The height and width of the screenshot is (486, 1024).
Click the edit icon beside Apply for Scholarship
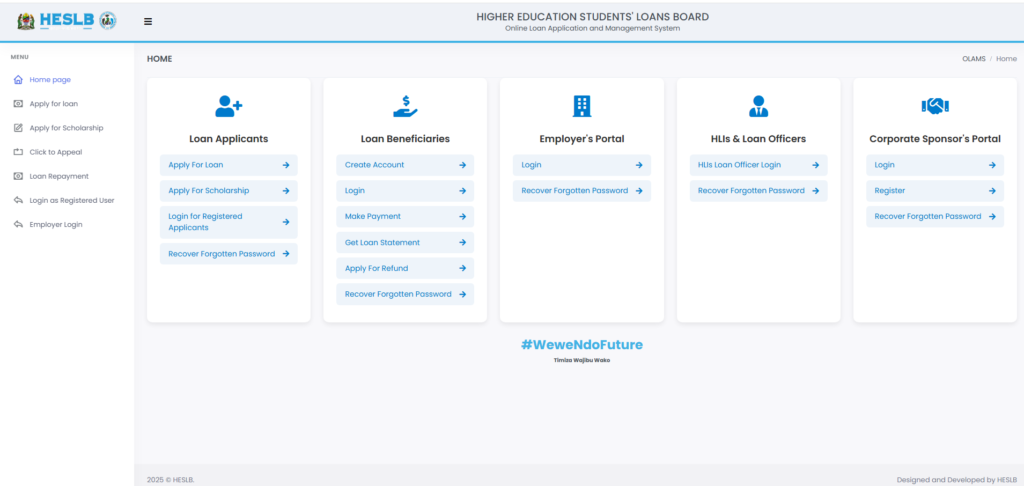18,128
